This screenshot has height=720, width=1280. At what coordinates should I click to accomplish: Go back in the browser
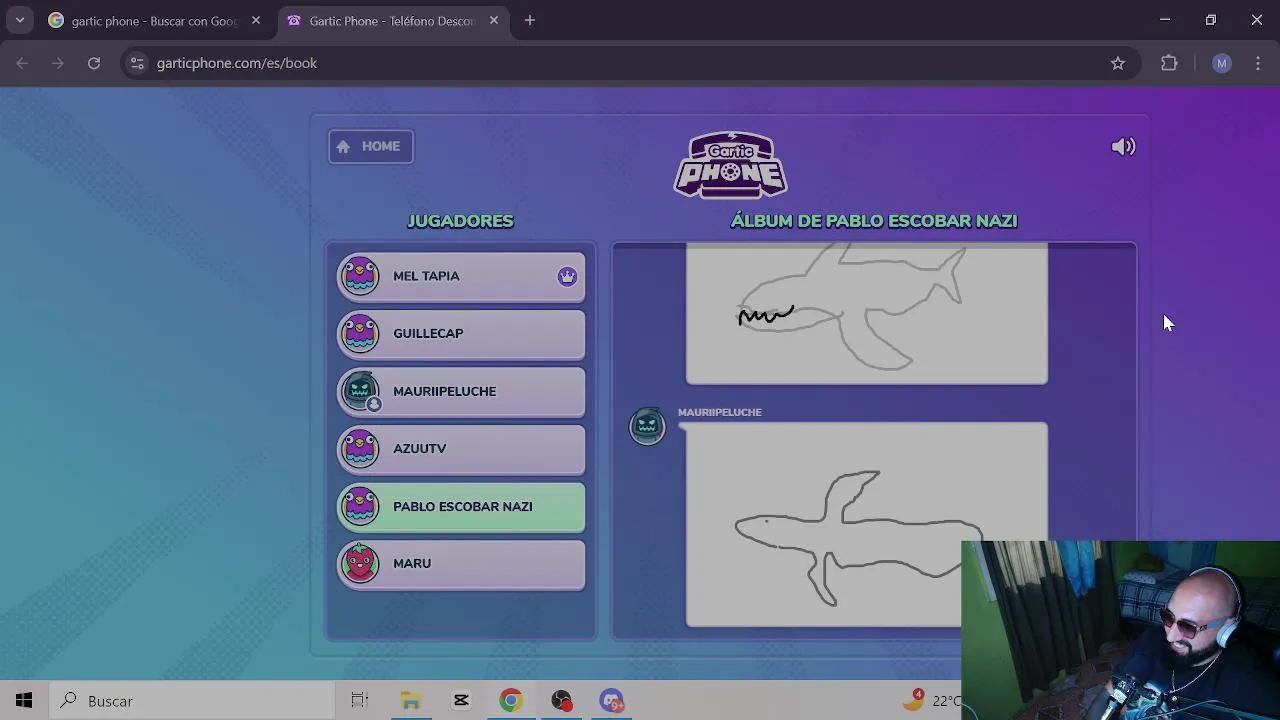point(22,63)
